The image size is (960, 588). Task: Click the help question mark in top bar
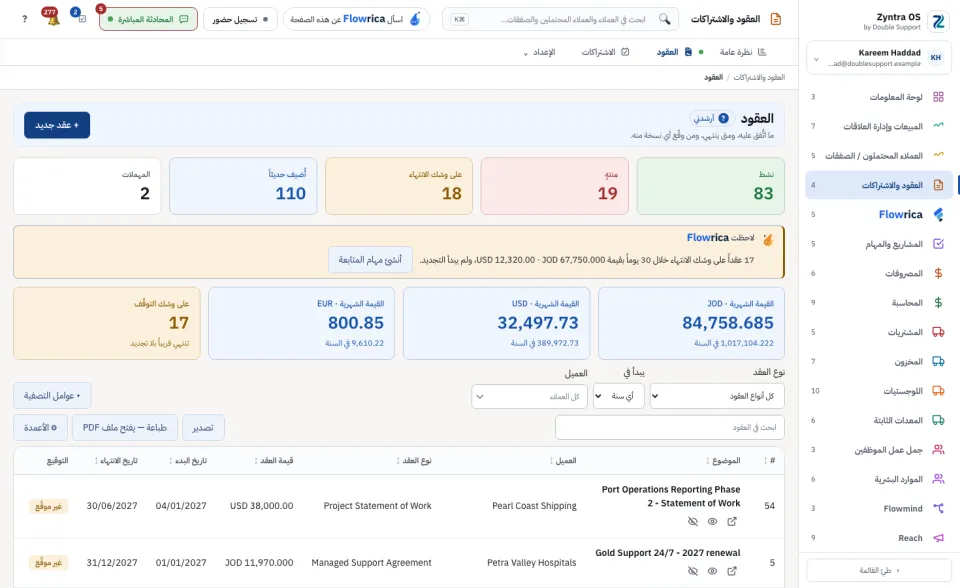(x=24, y=19)
